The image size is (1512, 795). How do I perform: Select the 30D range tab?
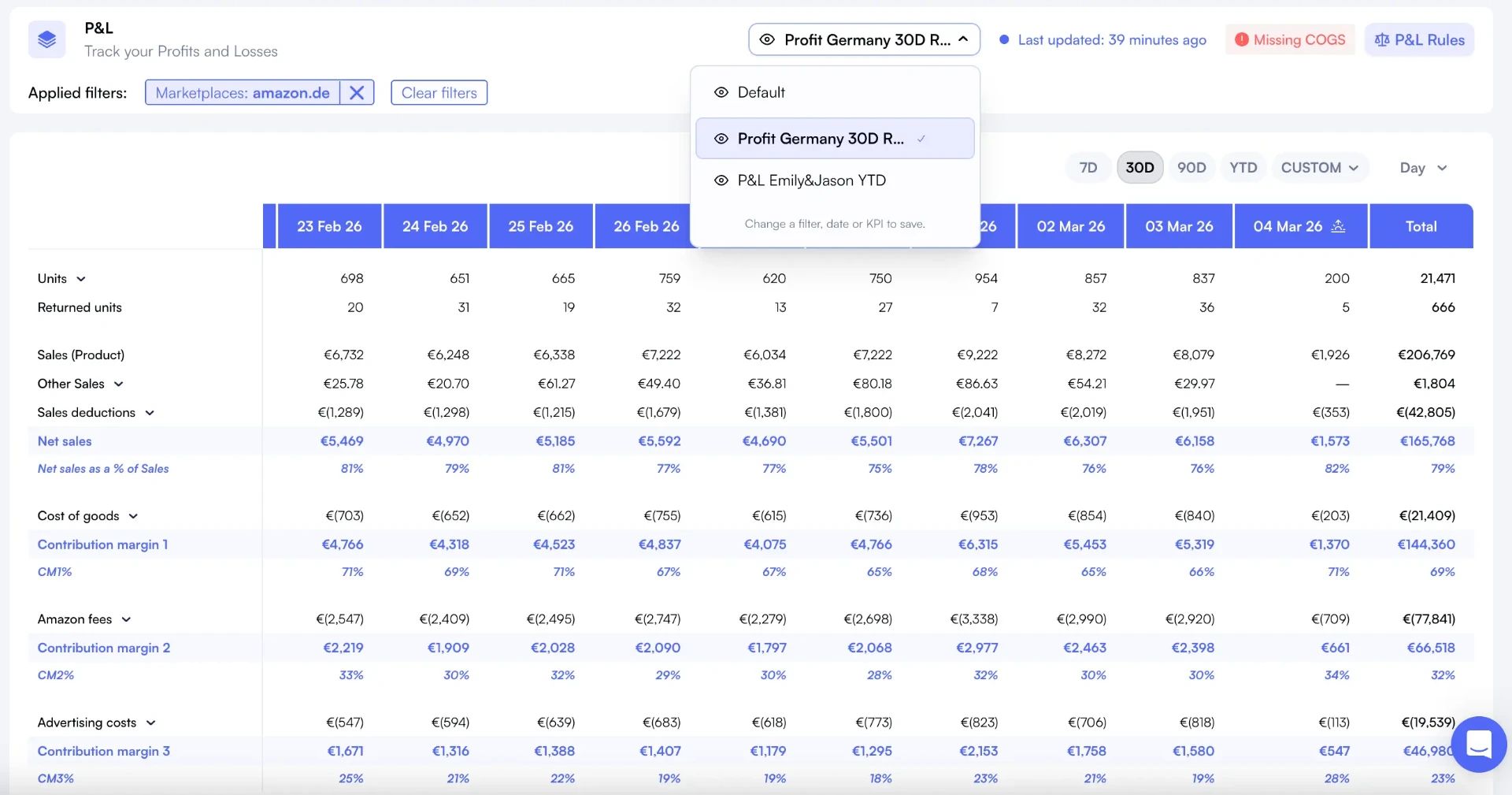point(1140,168)
